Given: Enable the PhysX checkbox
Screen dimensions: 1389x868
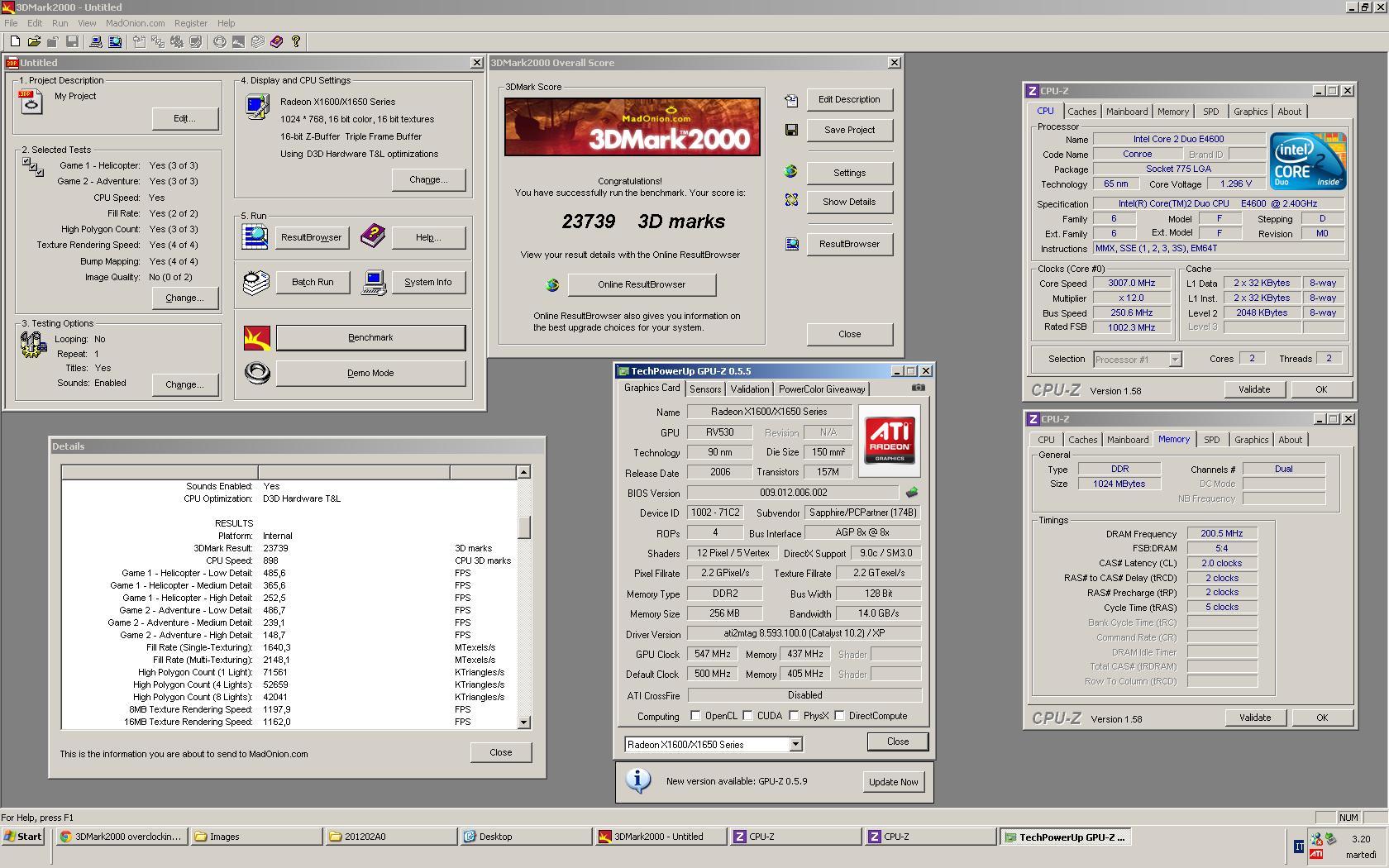Looking at the screenshot, I should point(794,716).
